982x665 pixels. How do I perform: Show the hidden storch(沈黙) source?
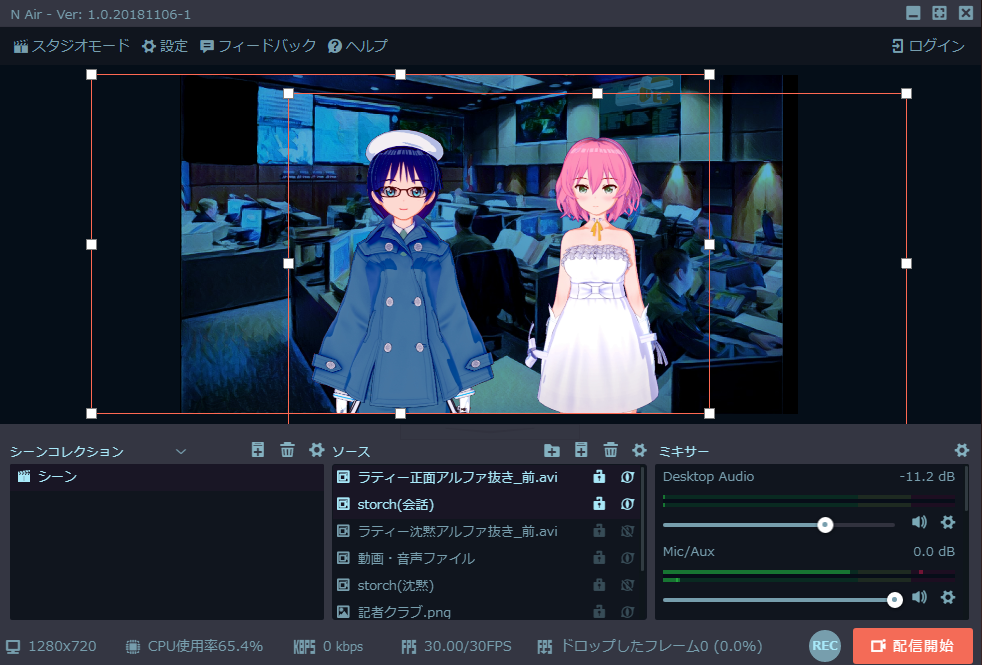point(628,585)
